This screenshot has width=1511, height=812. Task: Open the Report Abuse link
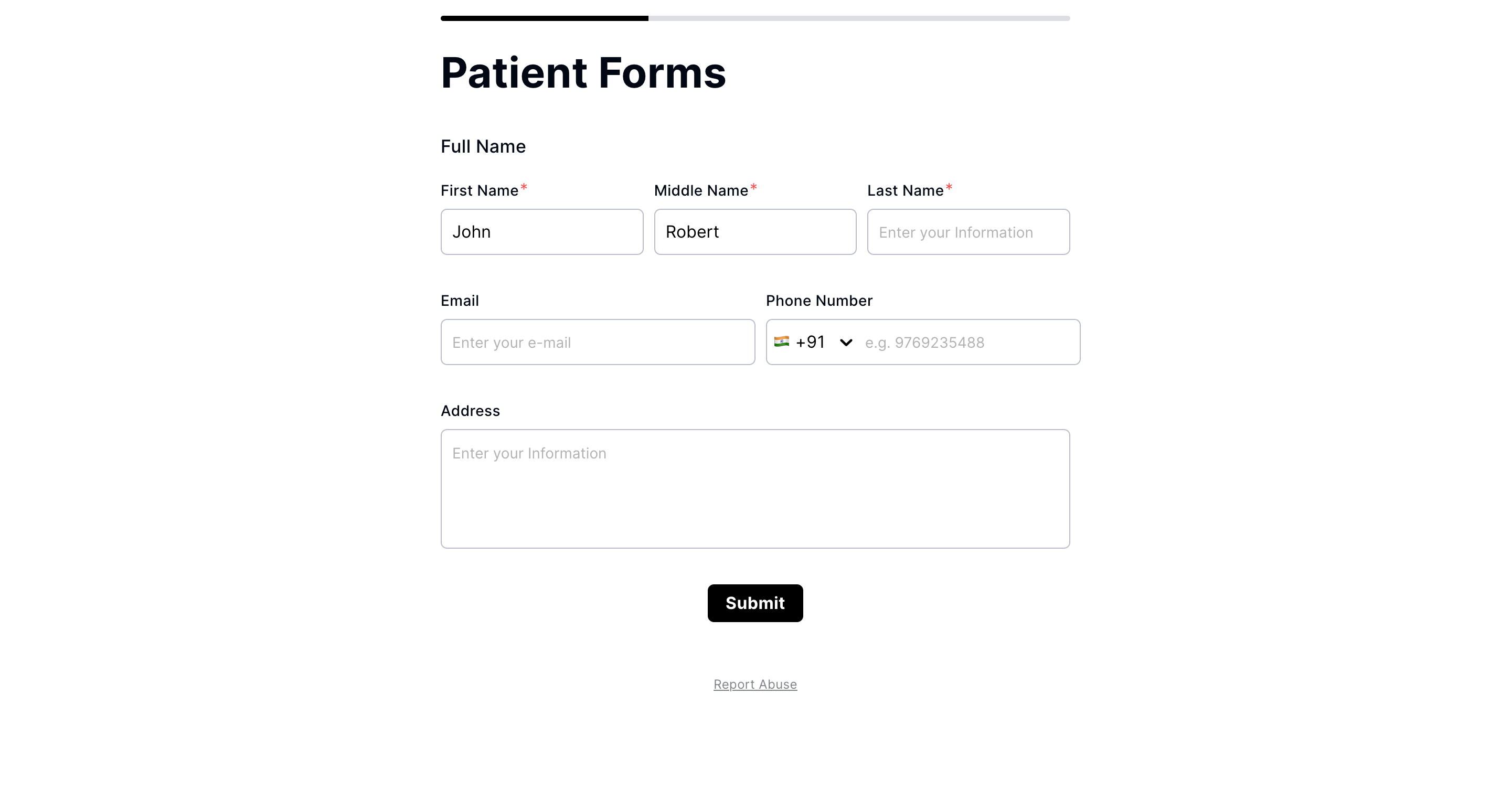[755, 684]
